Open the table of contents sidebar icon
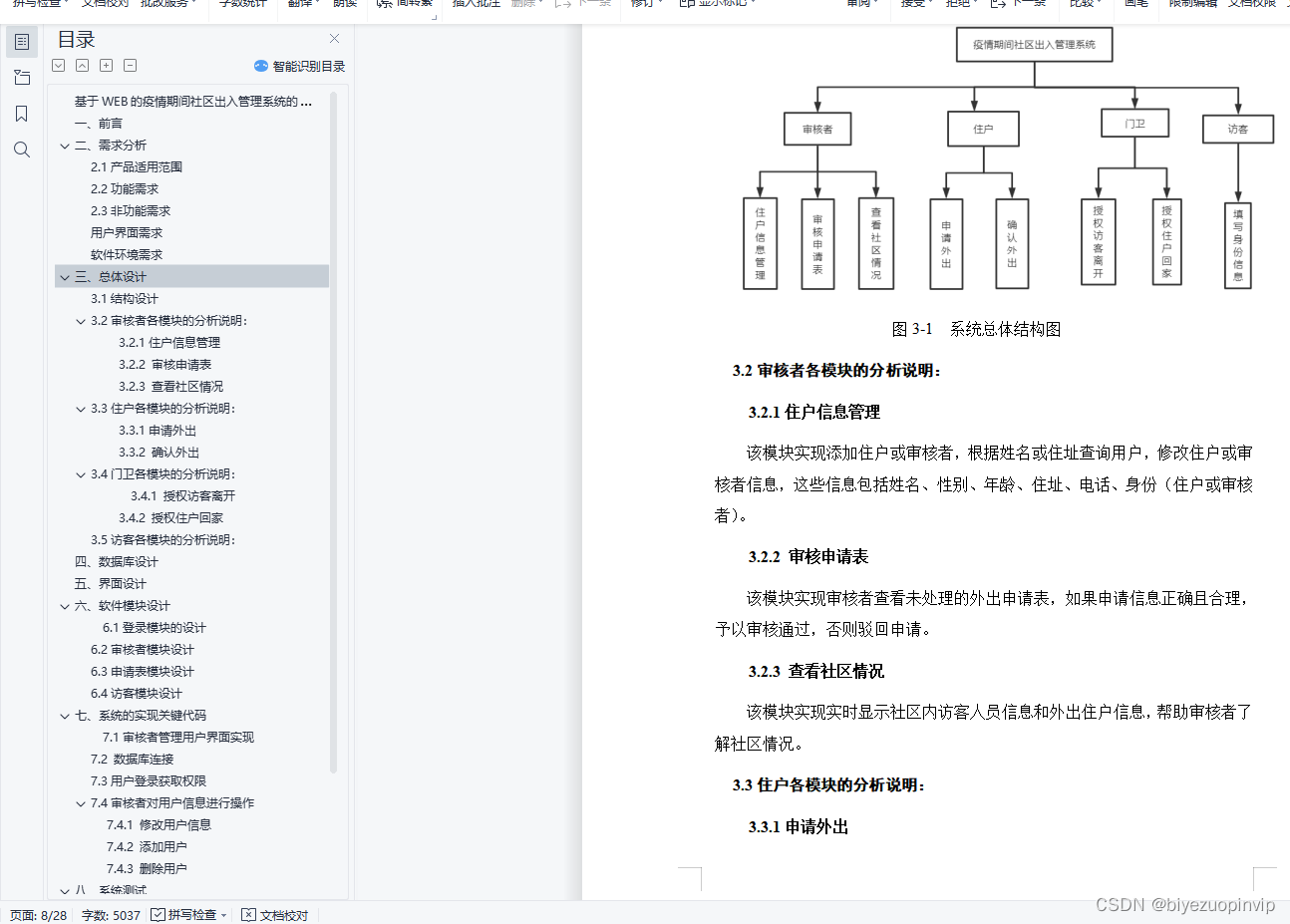1290x924 pixels. click(22, 42)
